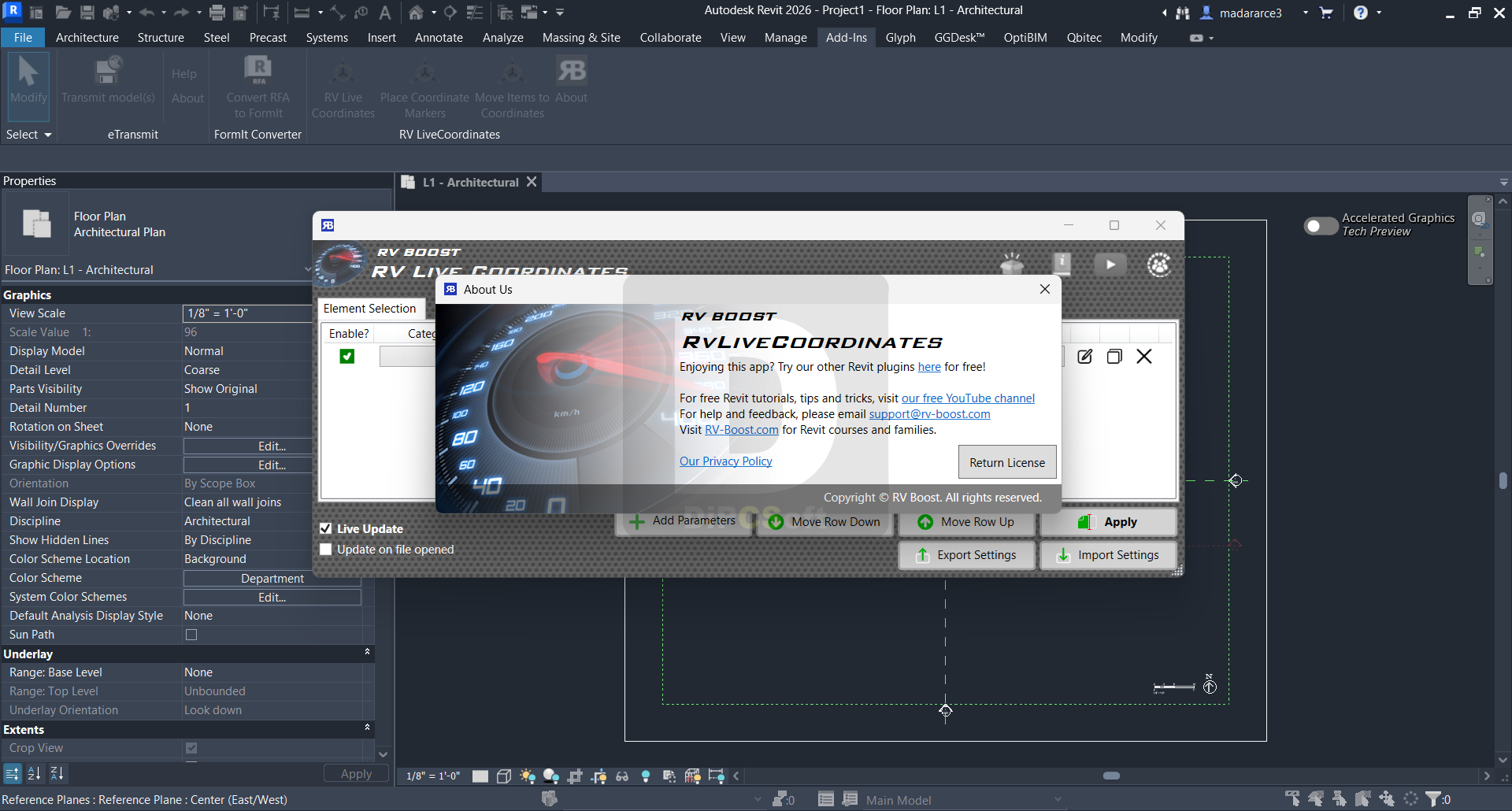This screenshot has width=1512, height=811.
Task: Click Temporary Hide/Isolate glasses icon
Action: [622, 776]
